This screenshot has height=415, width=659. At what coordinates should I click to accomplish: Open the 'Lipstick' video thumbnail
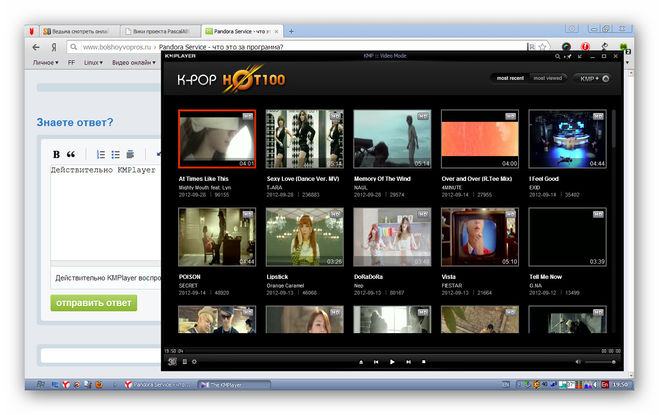tap(305, 237)
